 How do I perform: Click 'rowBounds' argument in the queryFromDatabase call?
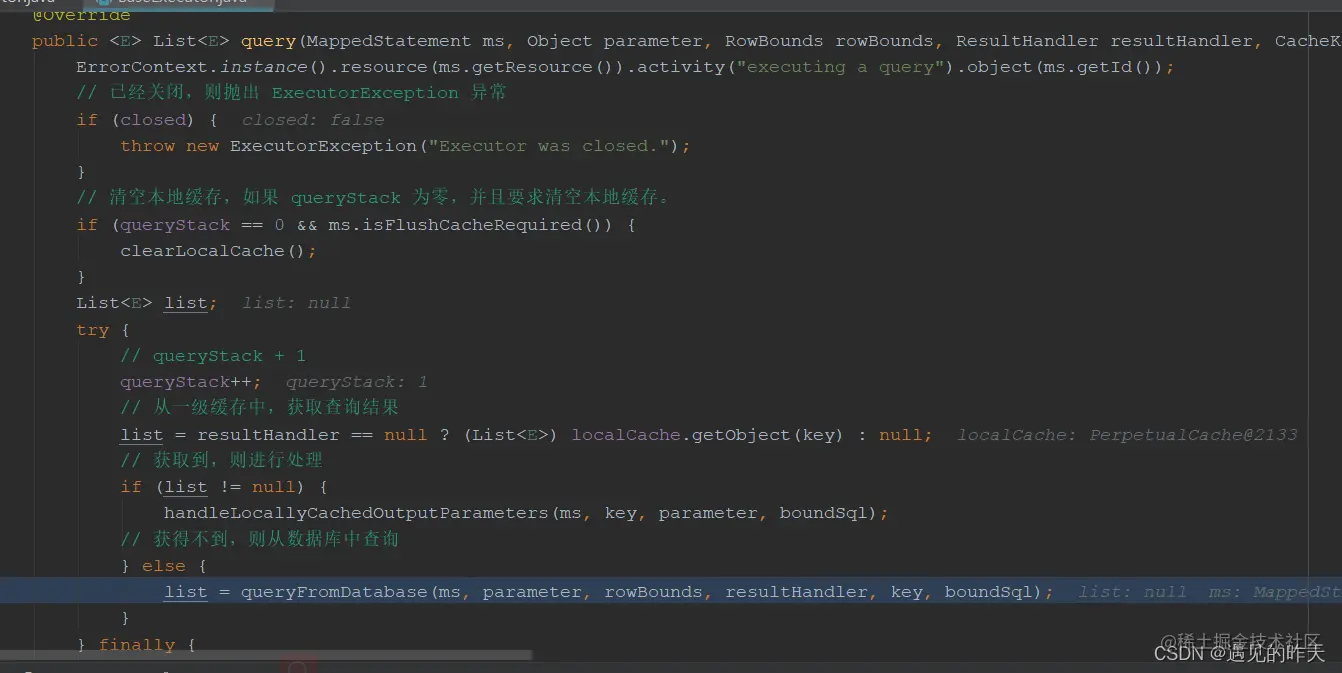[654, 592]
